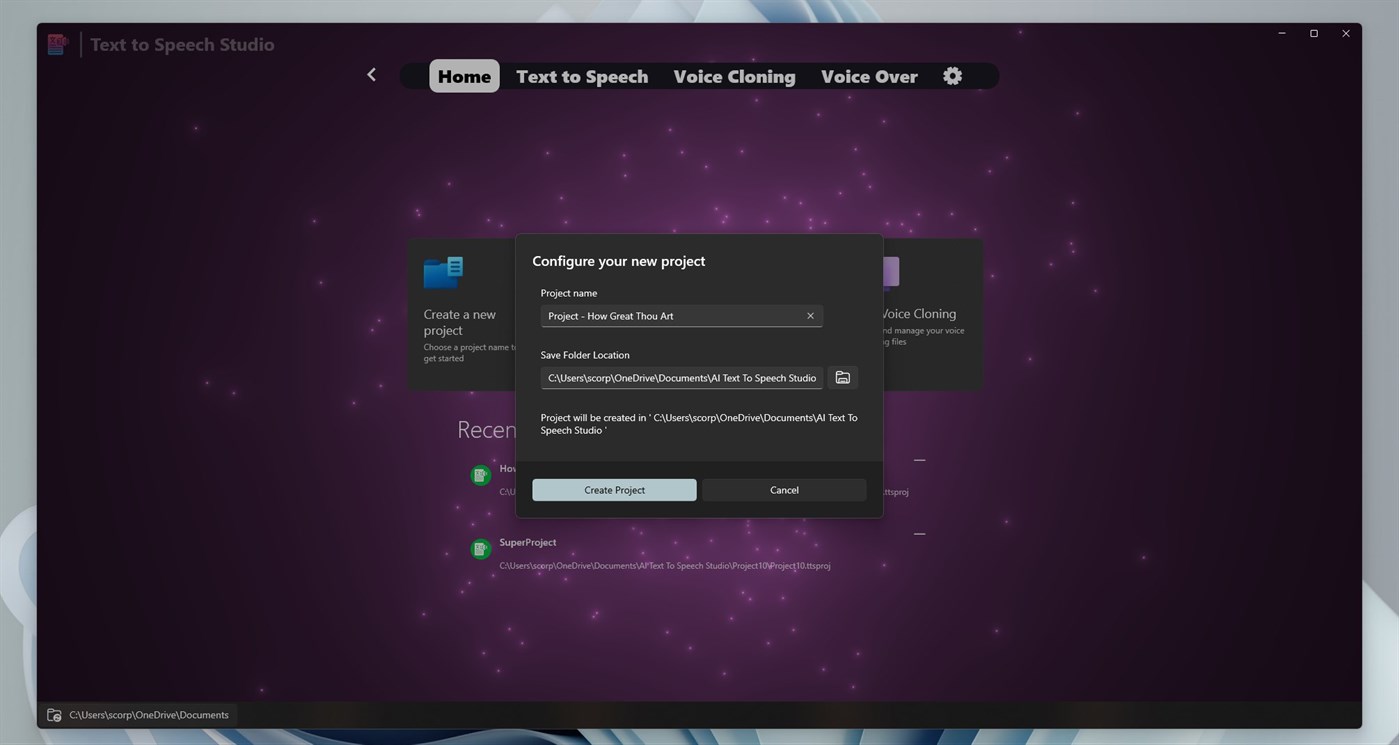Click the Text to Speech Studio logo icon
1399x745 pixels.
[x=57, y=43]
